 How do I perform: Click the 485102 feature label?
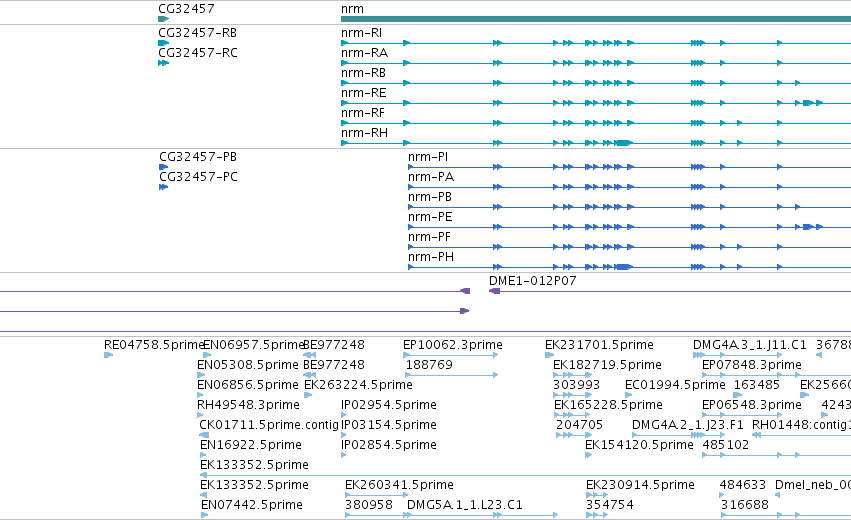point(726,445)
